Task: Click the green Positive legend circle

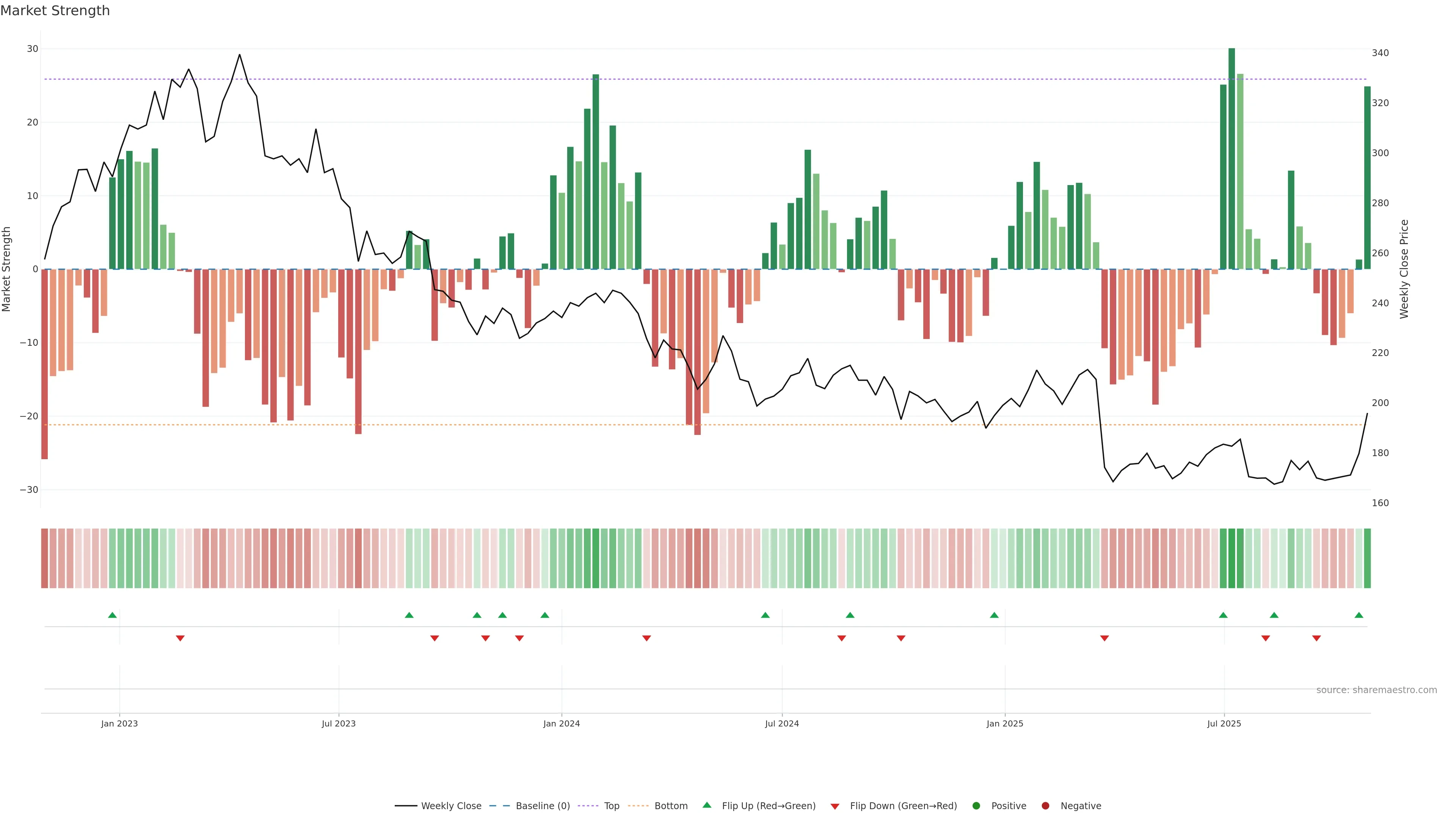Action: pyautogui.click(x=976, y=806)
